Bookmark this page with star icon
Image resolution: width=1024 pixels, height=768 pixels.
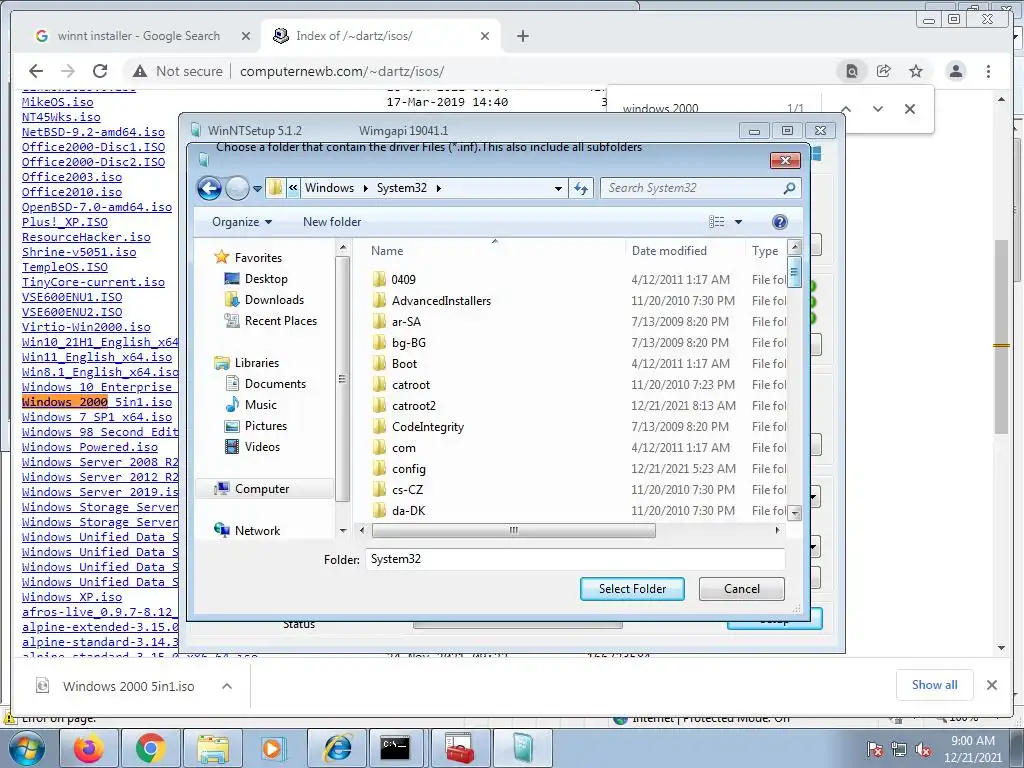pos(916,71)
